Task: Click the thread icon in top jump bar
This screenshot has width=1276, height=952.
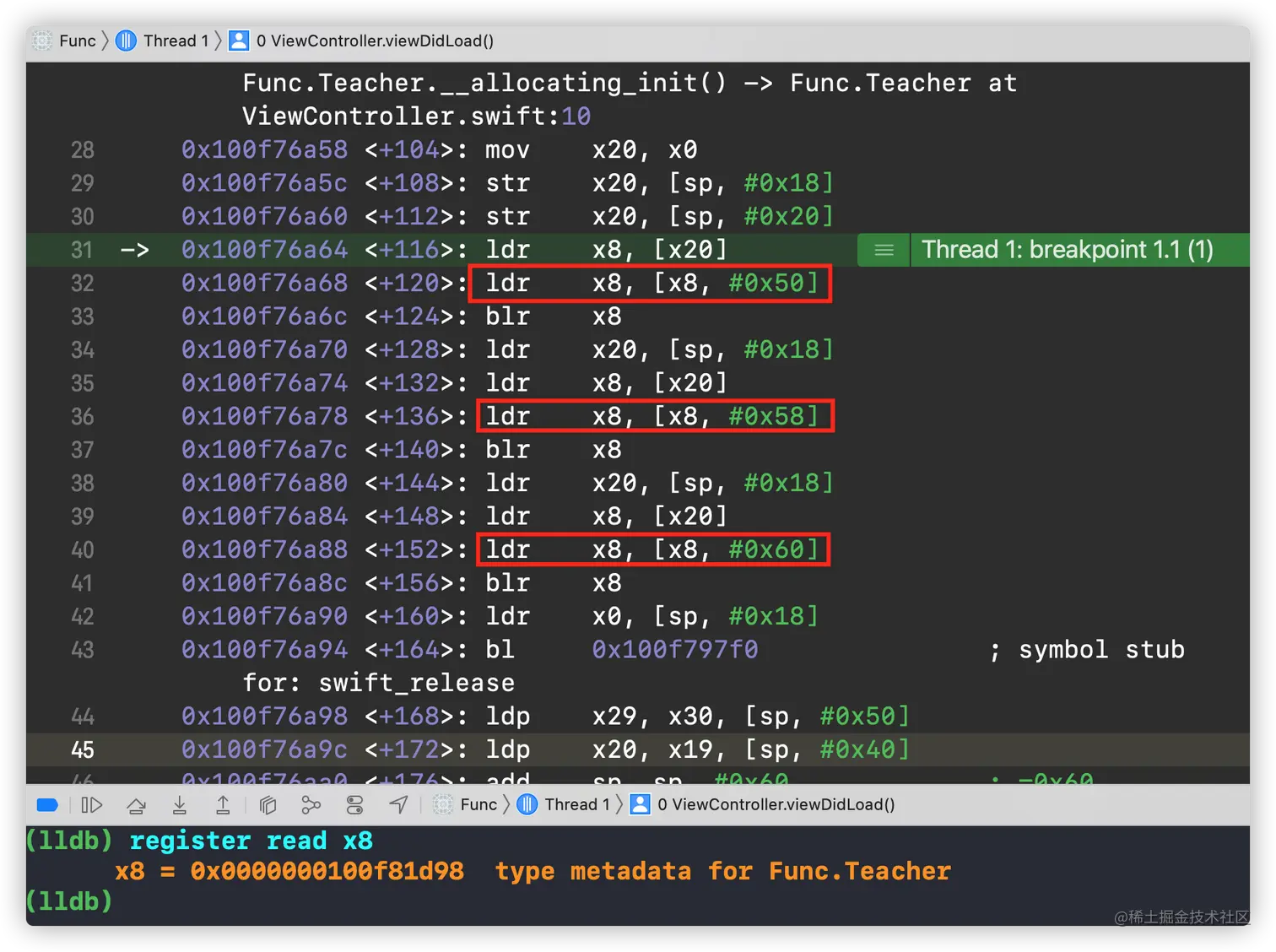Action: click(126, 41)
